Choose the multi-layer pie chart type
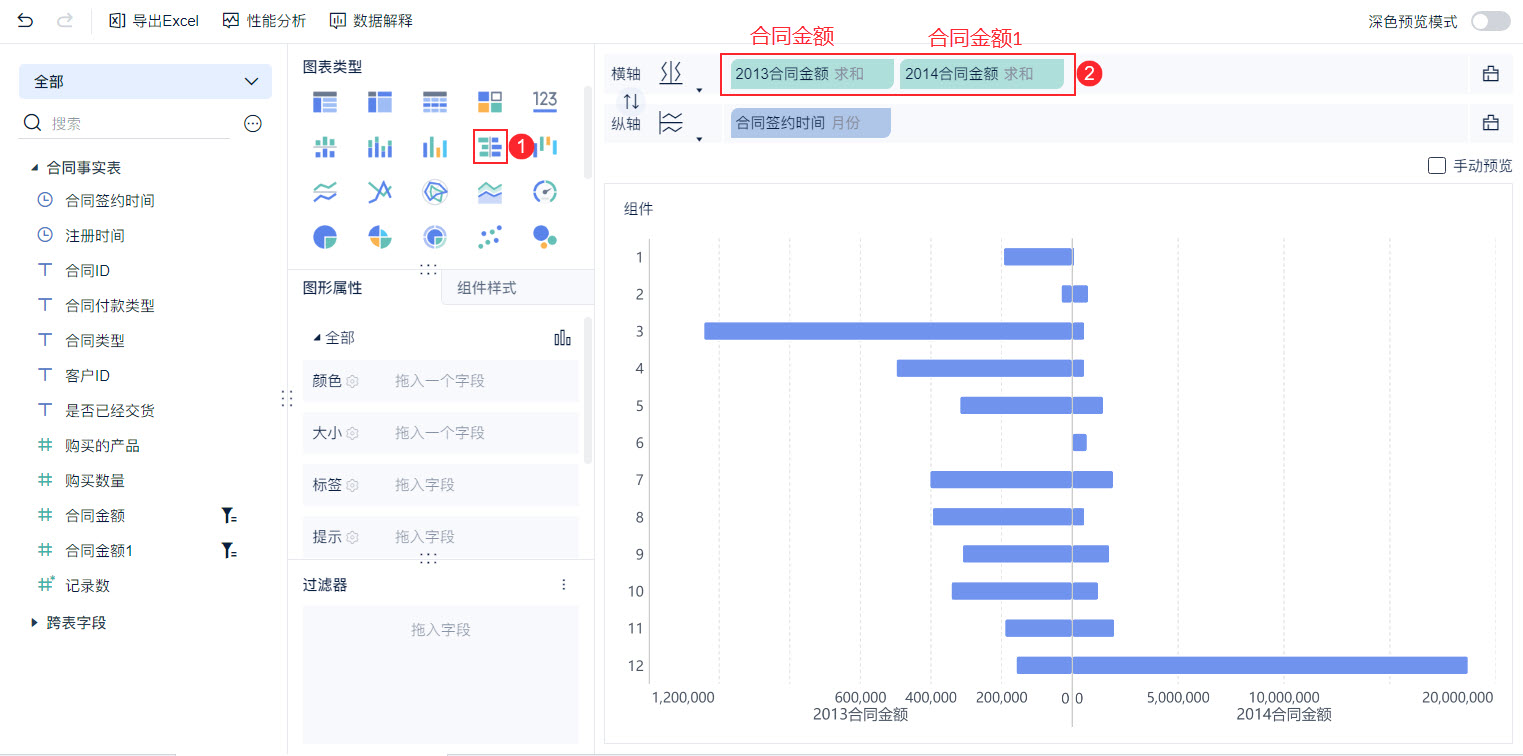 [435, 237]
